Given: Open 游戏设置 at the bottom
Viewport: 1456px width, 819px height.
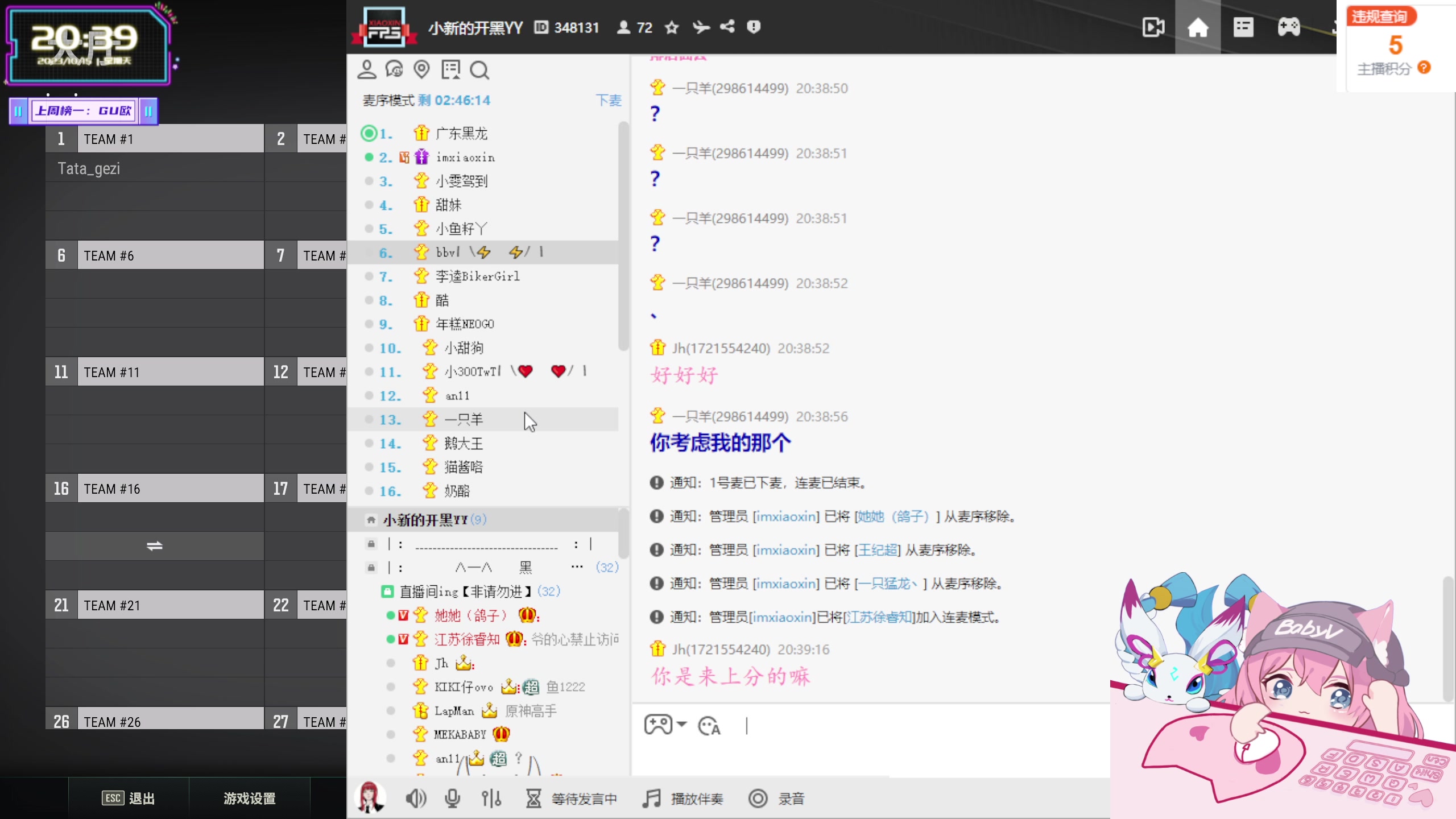Looking at the screenshot, I should [249, 799].
